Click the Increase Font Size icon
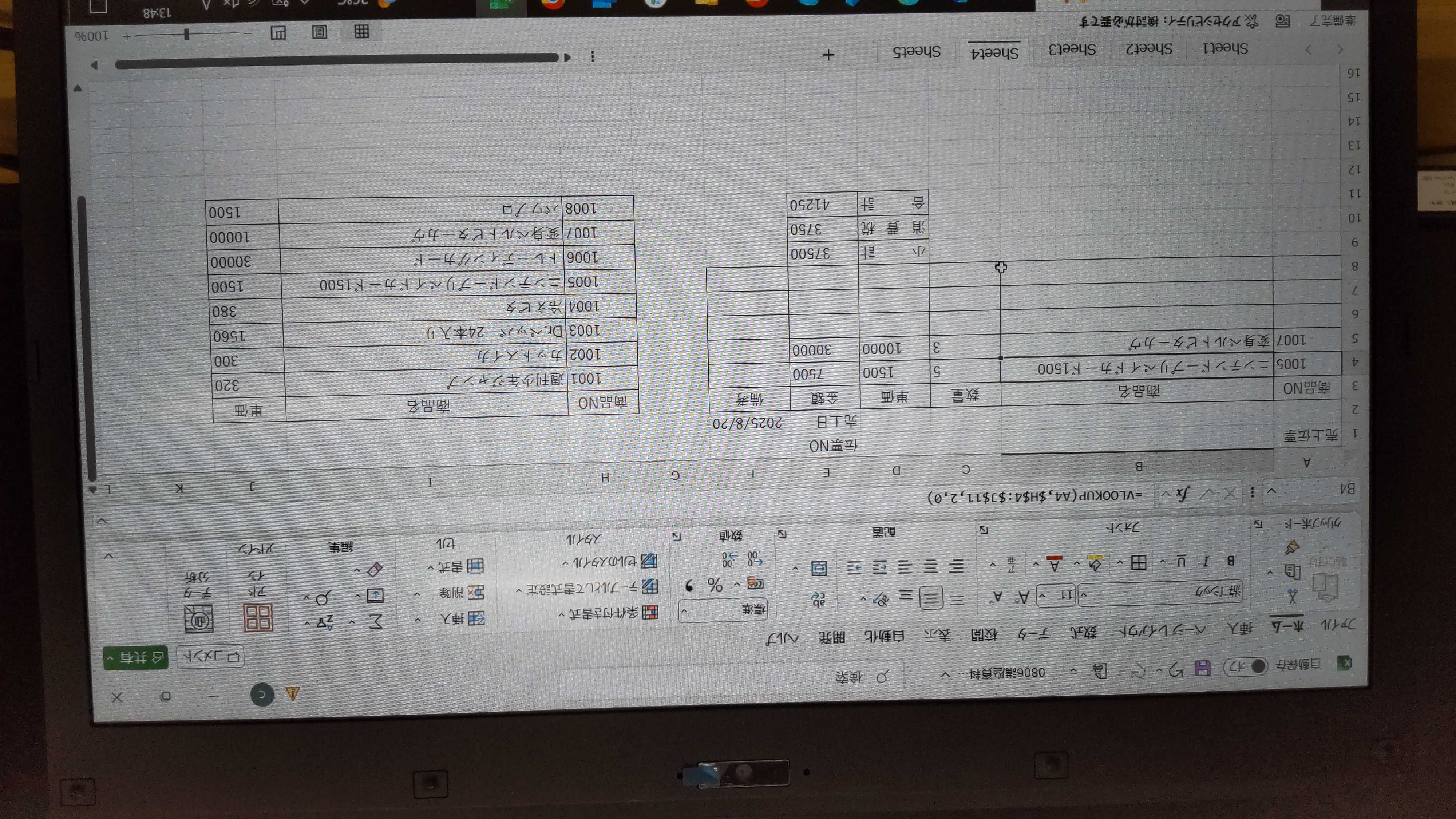This screenshot has height=819, width=1456. coord(1023,597)
